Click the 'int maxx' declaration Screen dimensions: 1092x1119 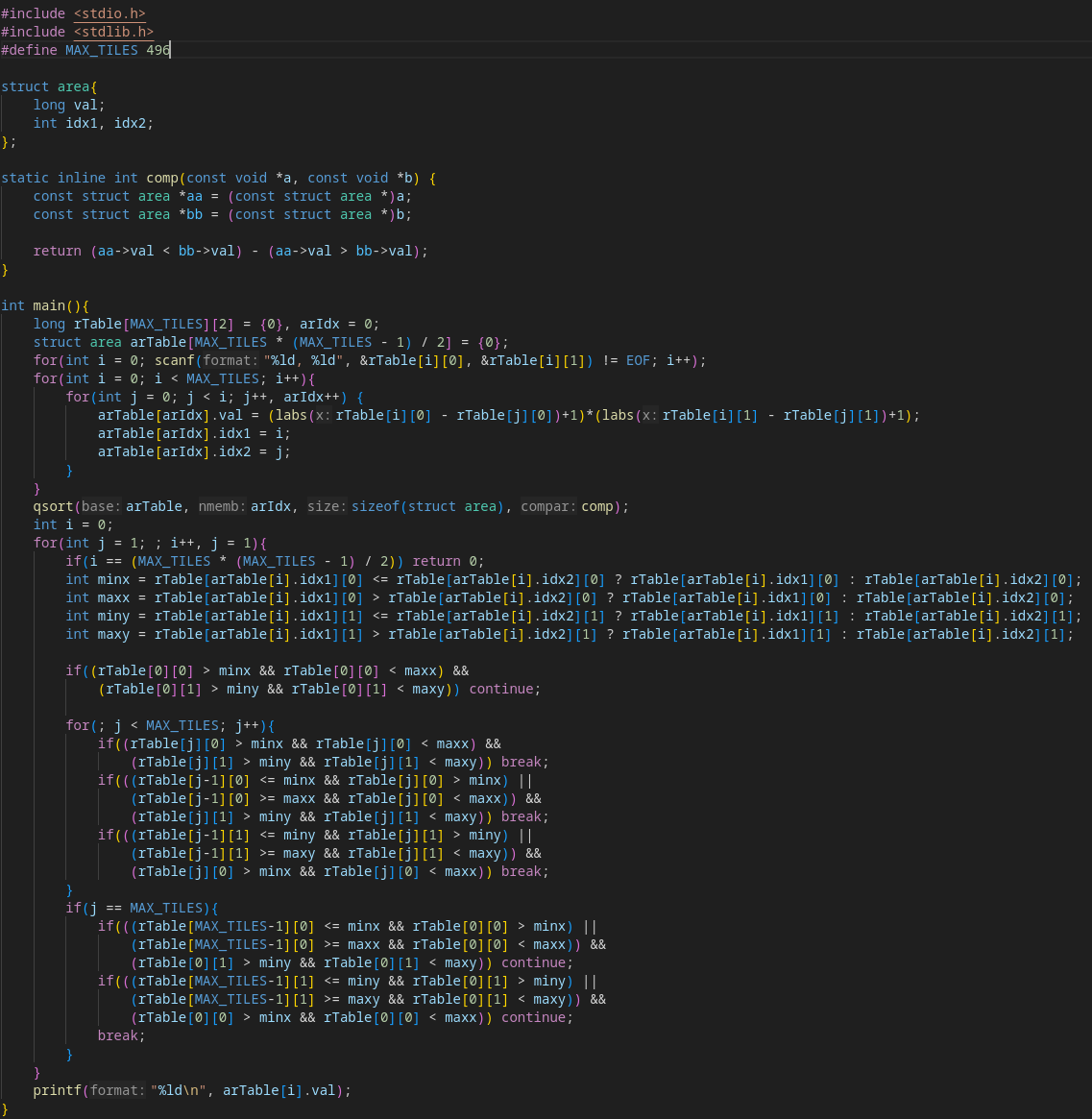point(98,598)
